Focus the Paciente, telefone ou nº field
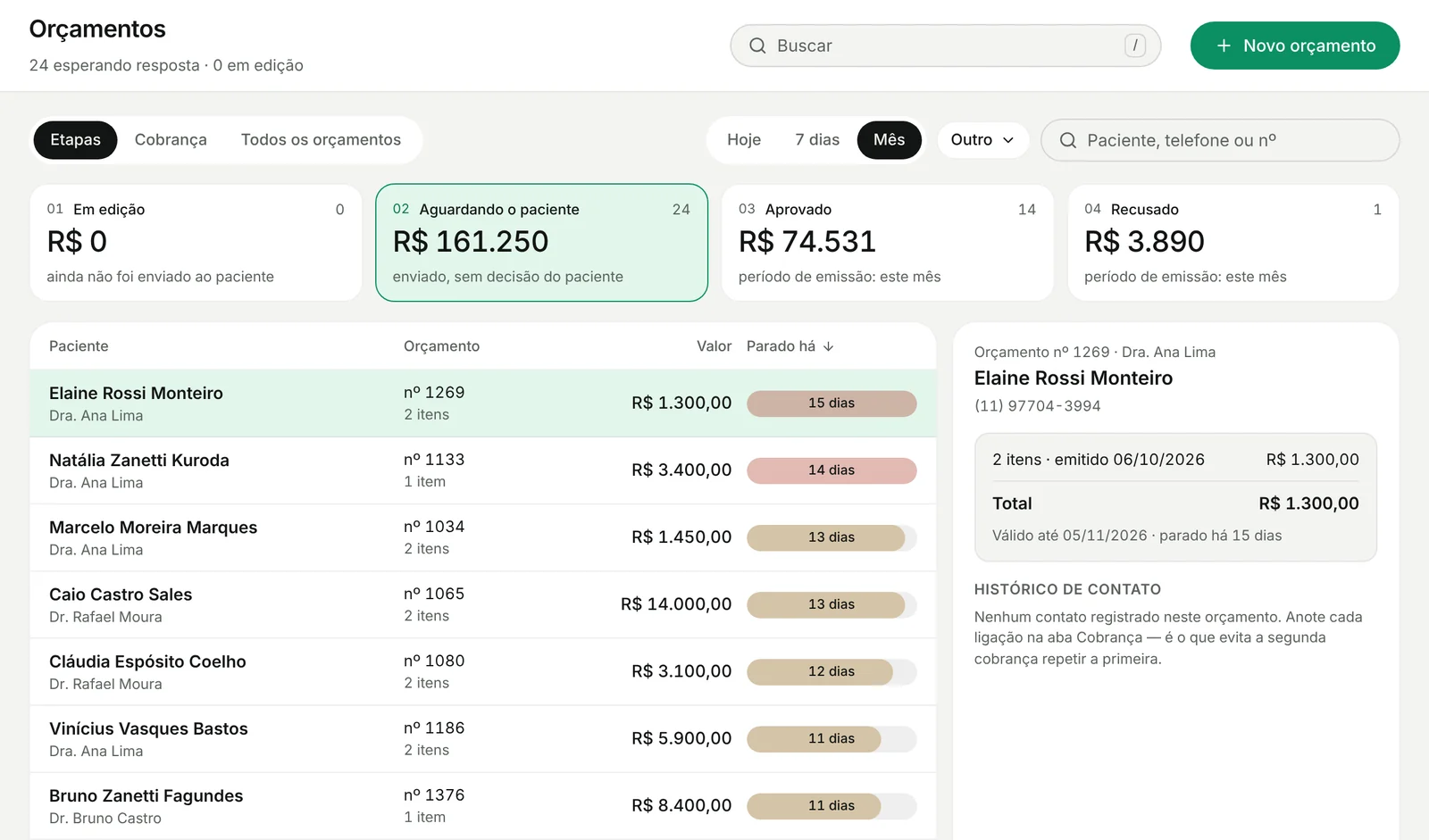 click(x=1220, y=140)
